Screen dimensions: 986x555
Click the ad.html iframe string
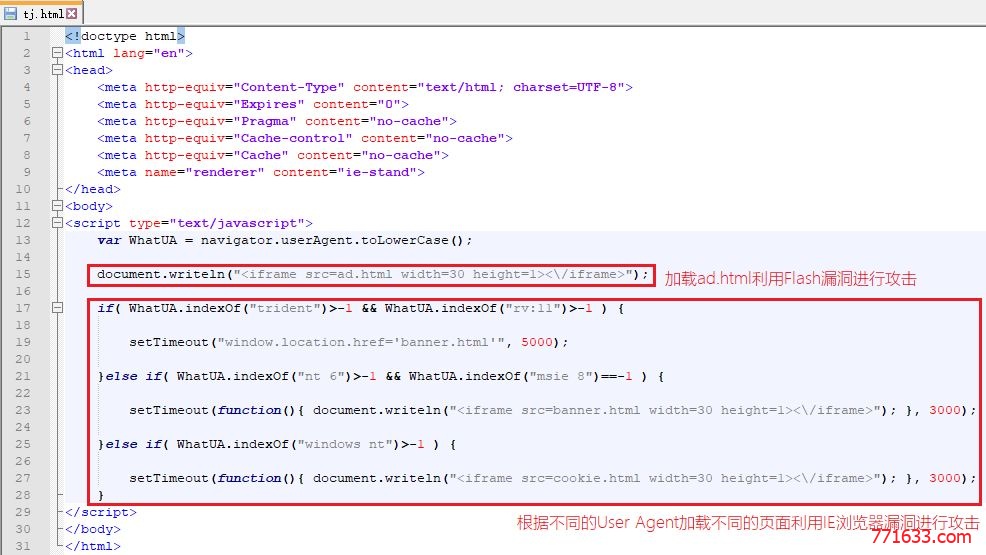click(x=433, y=273)
